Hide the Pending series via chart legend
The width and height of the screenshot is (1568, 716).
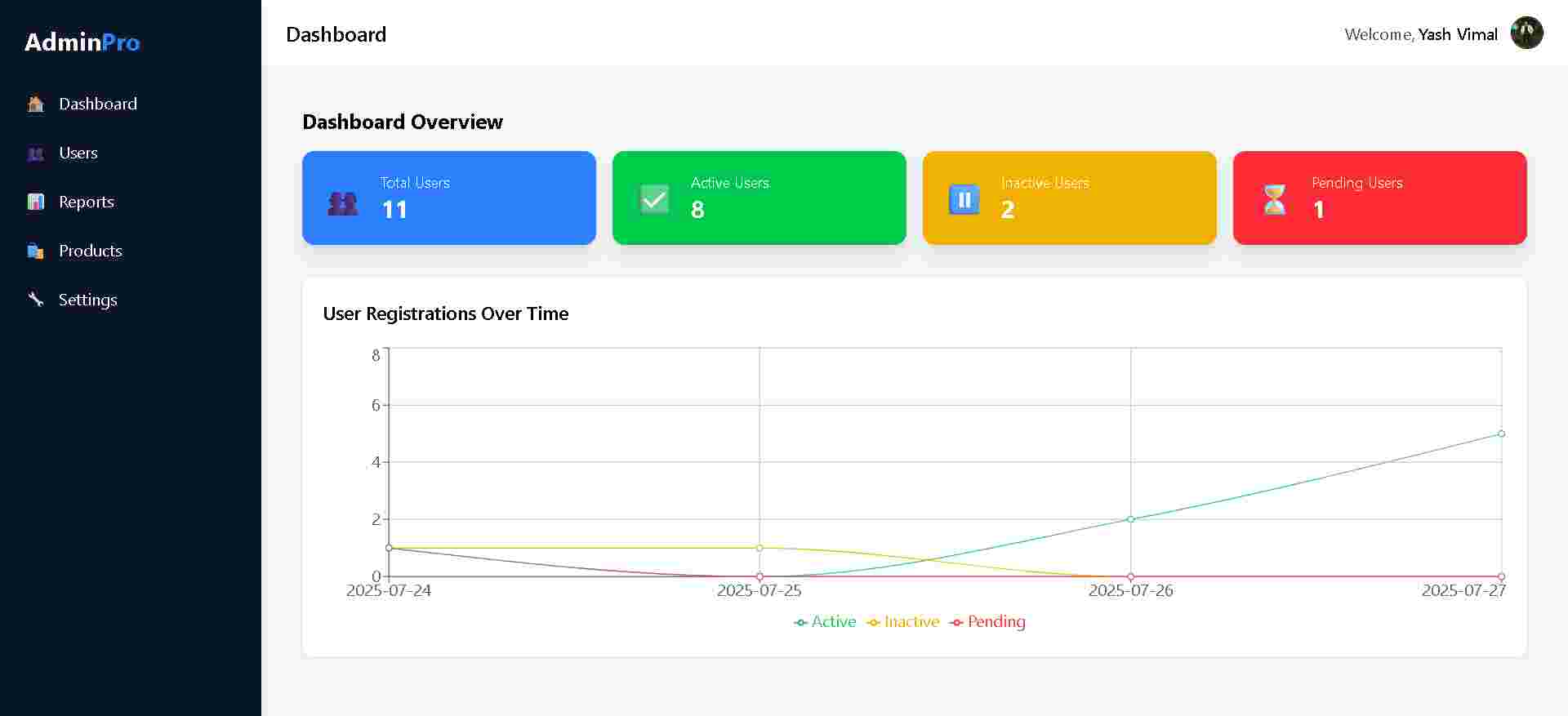click(988, 622)
